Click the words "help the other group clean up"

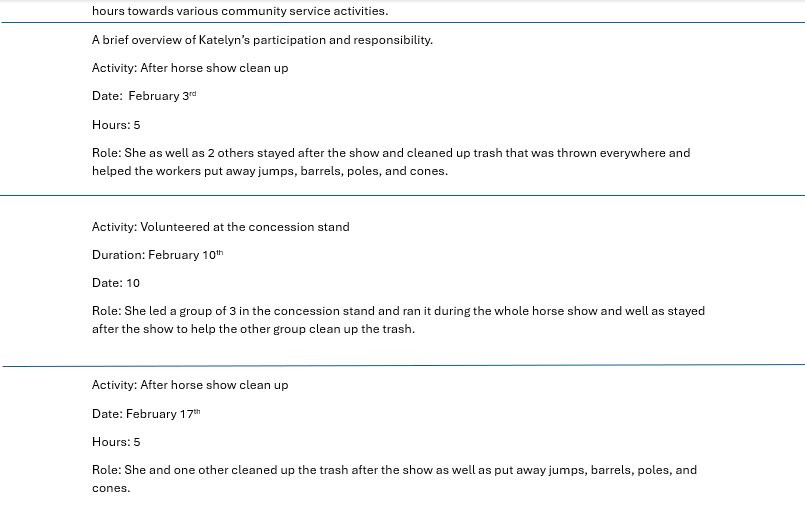point(282,329)
